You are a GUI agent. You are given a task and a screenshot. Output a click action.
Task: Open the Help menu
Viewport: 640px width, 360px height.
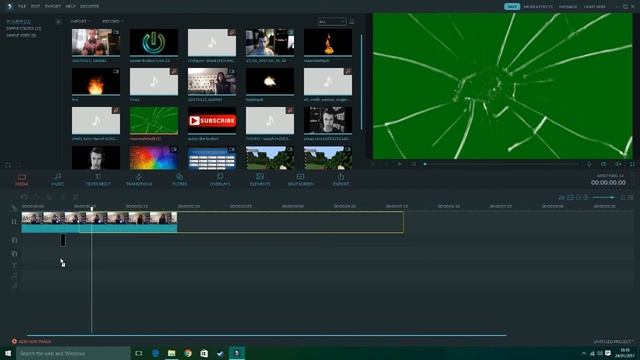[71, 7]
